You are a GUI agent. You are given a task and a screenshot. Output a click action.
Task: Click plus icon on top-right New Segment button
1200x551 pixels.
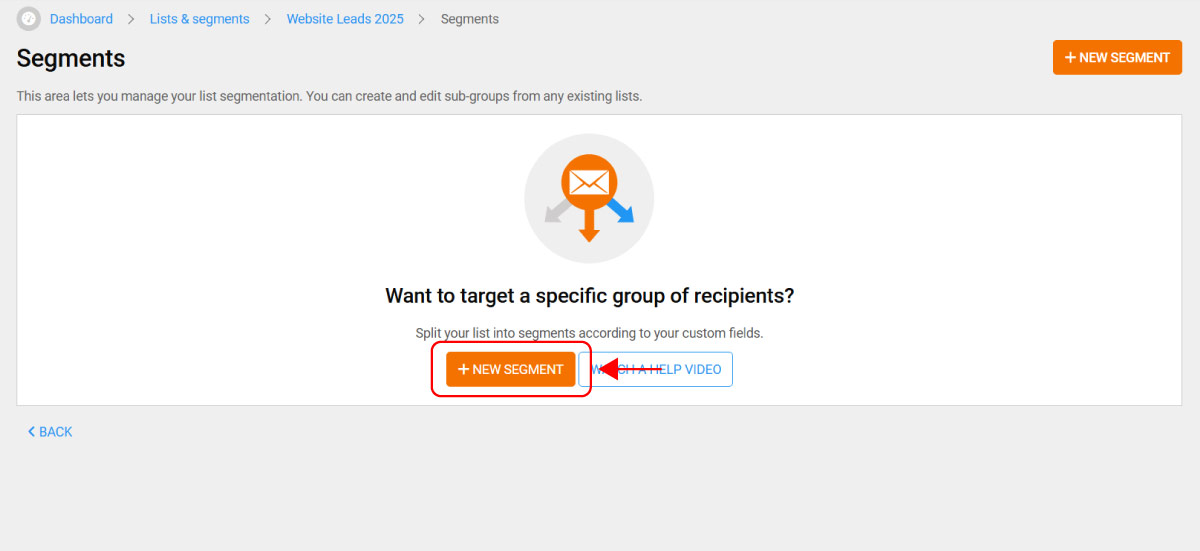pos(1070,58)
